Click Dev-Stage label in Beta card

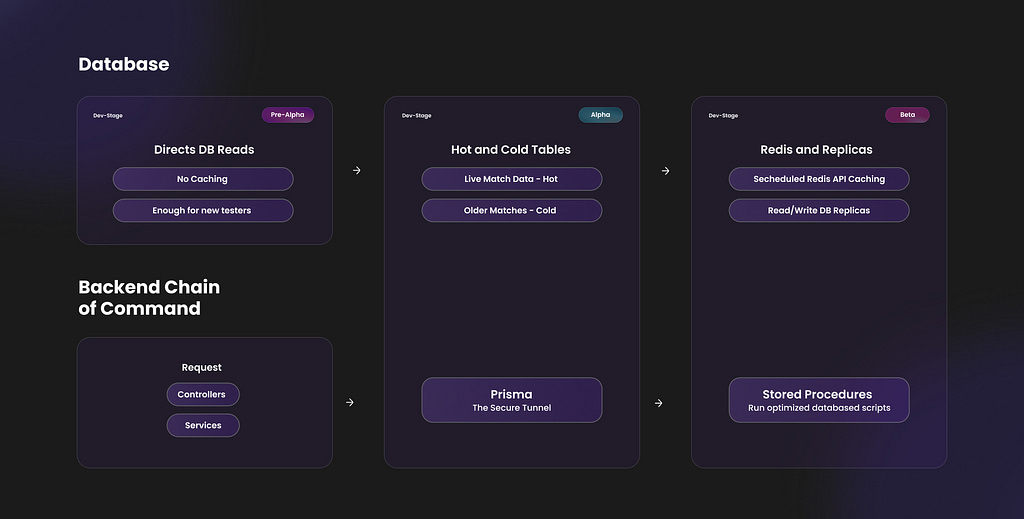[x=723, y=116]
